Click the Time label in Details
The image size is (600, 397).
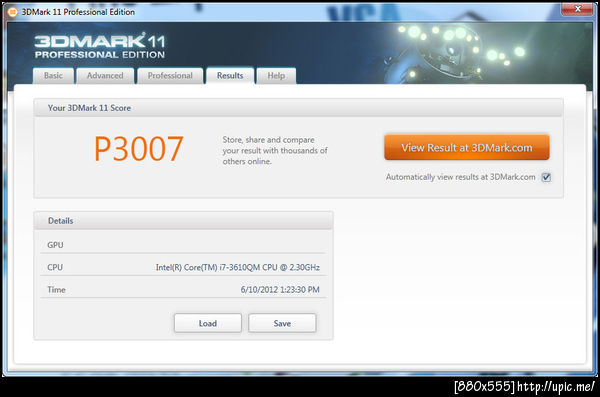click(x=56, y=290)
